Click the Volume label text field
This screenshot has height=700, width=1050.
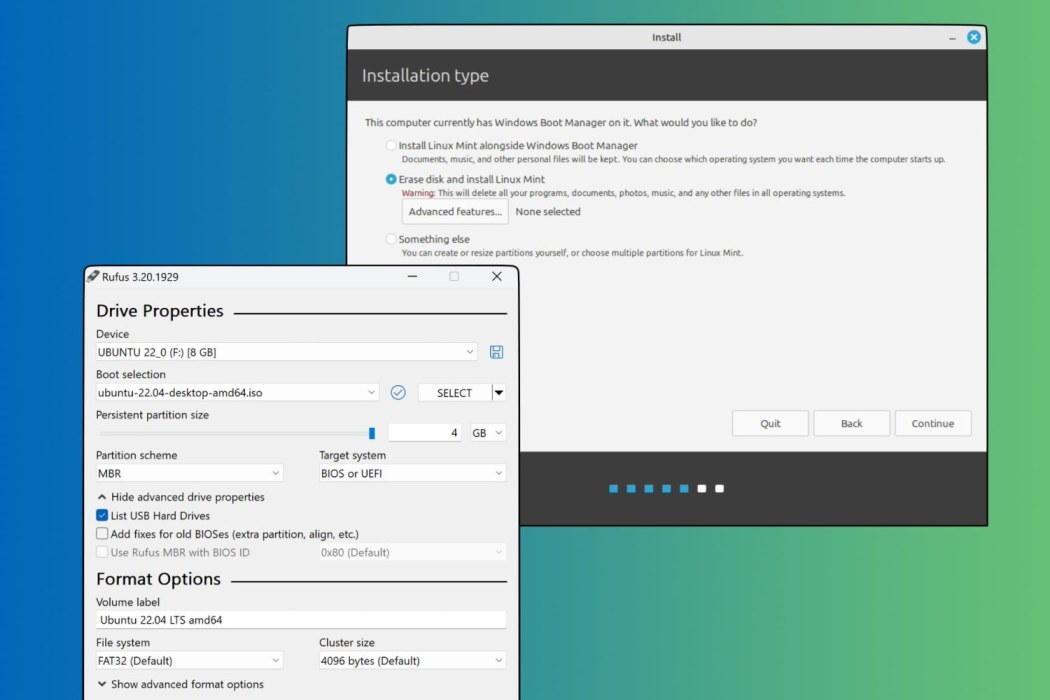(301, 620)
